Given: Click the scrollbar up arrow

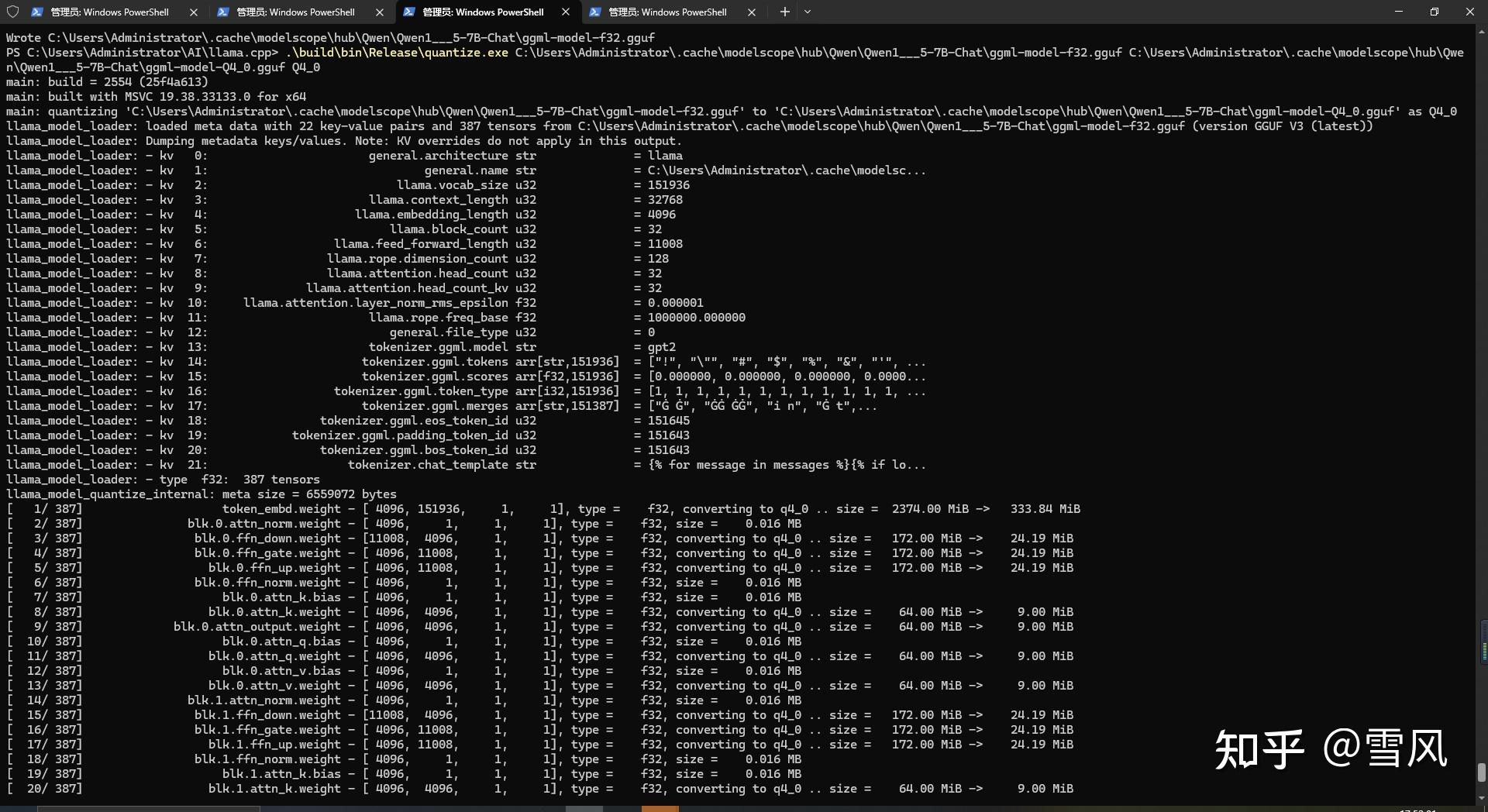Looking at the screenshot, I should tap(1482, 32).
